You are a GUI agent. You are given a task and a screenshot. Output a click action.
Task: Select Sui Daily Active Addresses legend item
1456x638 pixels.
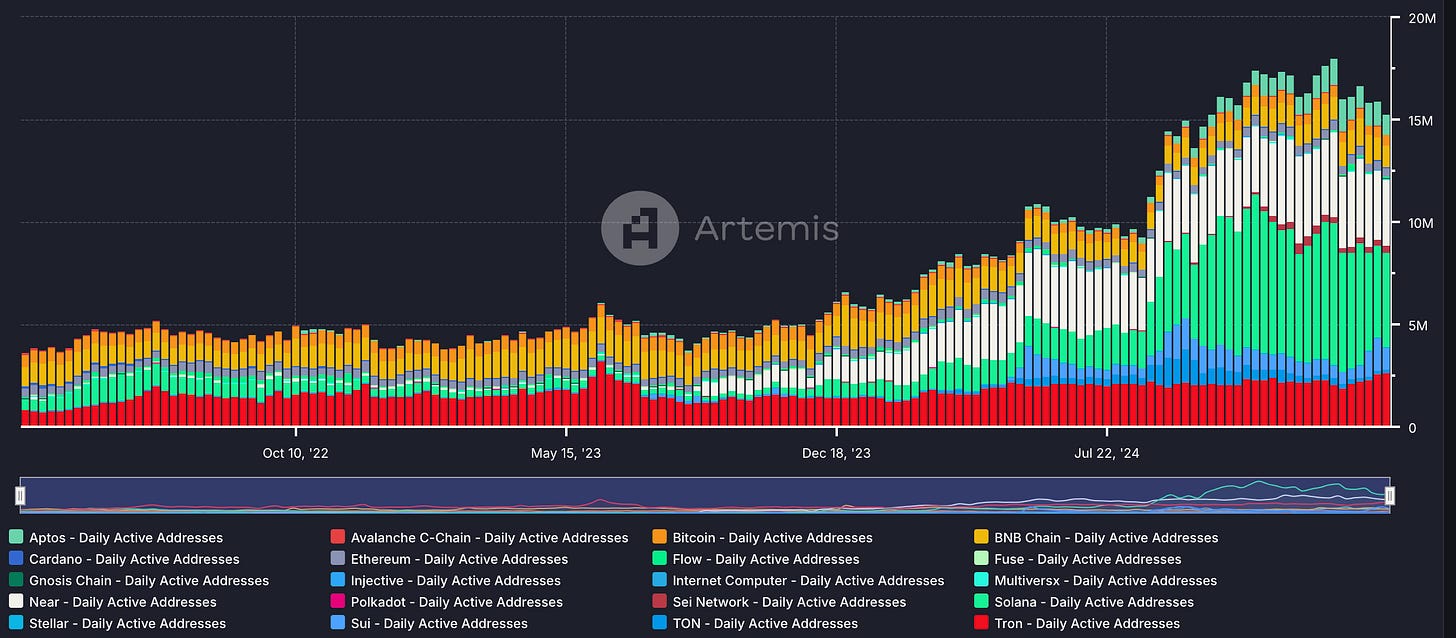coord(429,623)
